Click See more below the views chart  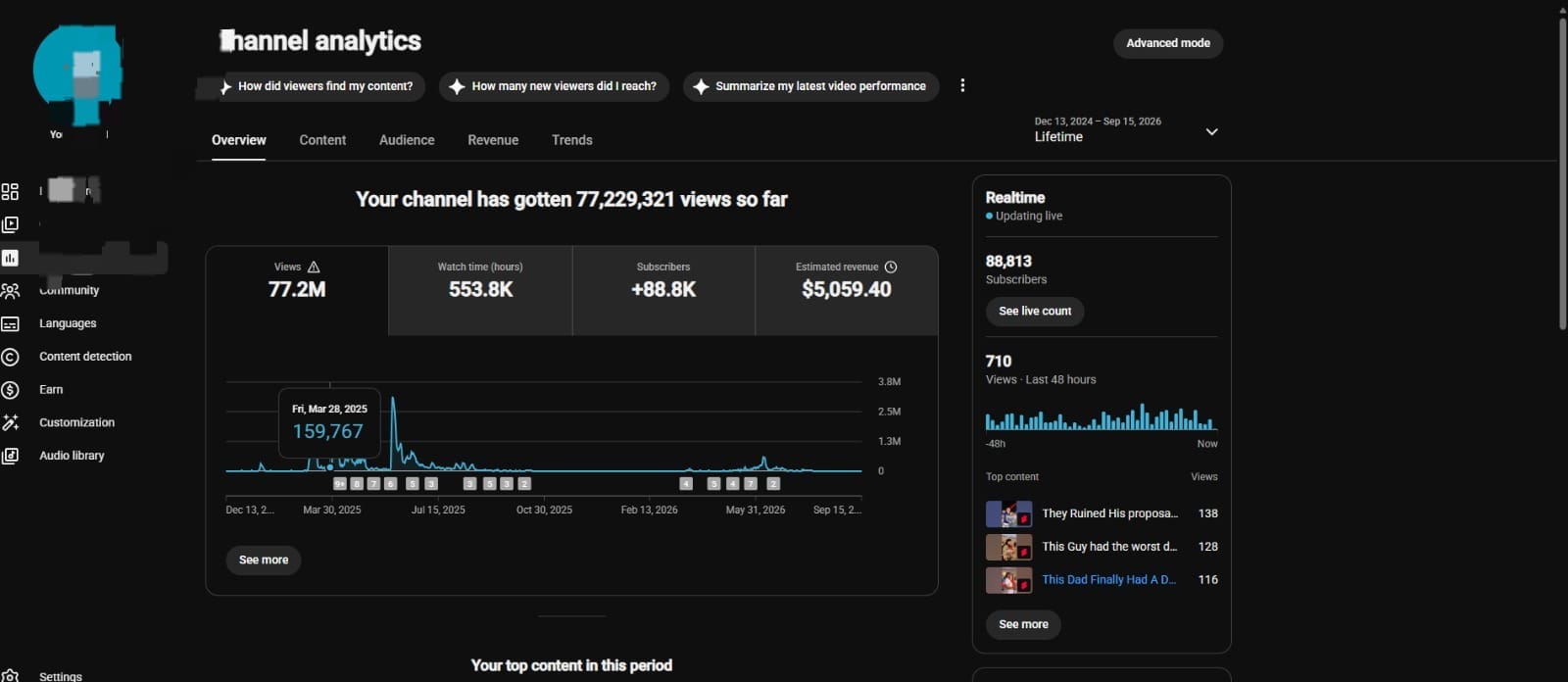[x=264, y=560]
